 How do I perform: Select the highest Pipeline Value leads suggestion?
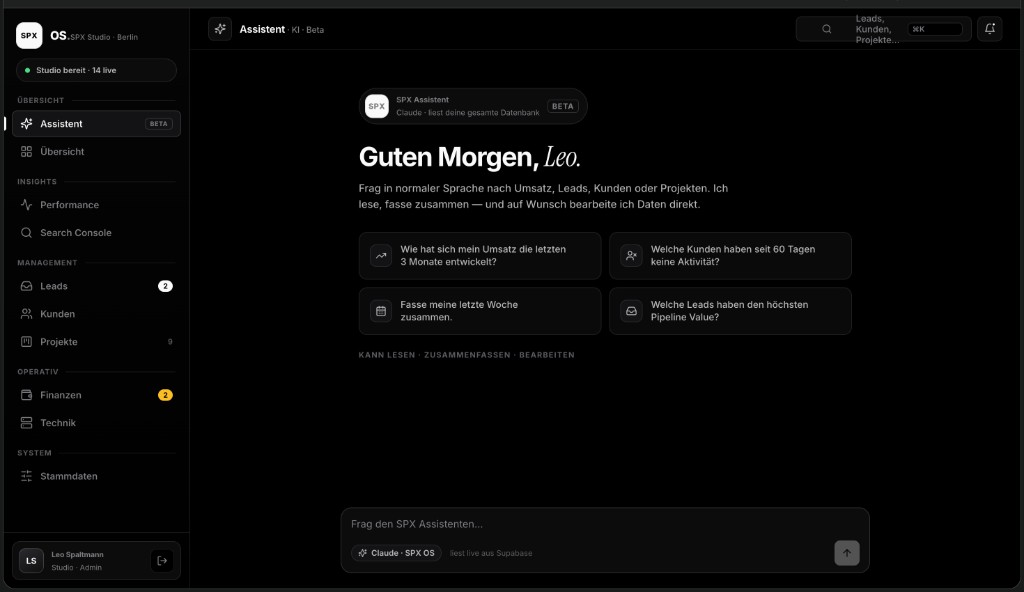click(730, 311)
